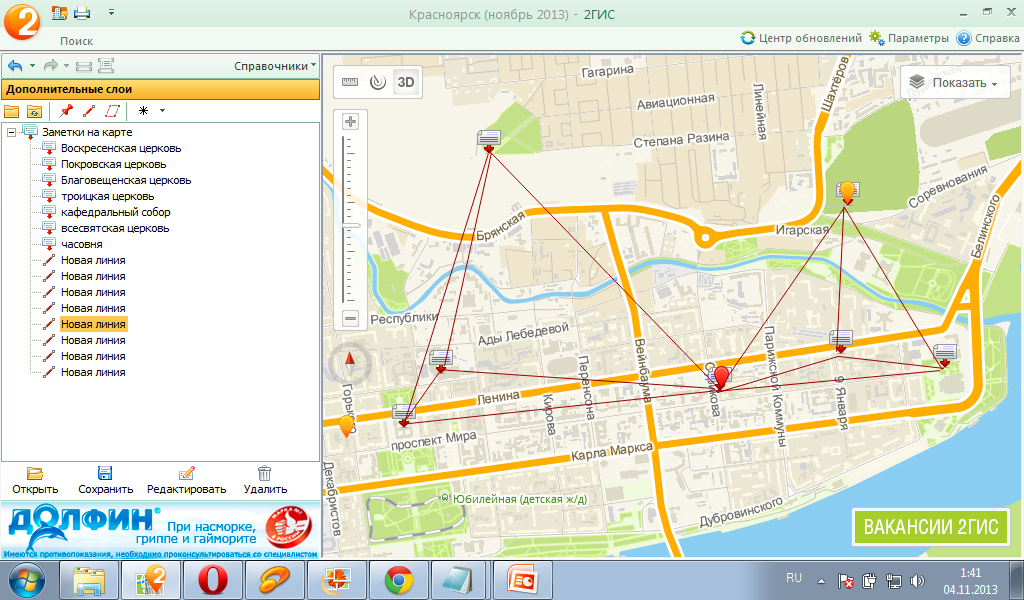1024x600 pixels.
Task: Toggle the 3D map view button
Action: (406, 82)
